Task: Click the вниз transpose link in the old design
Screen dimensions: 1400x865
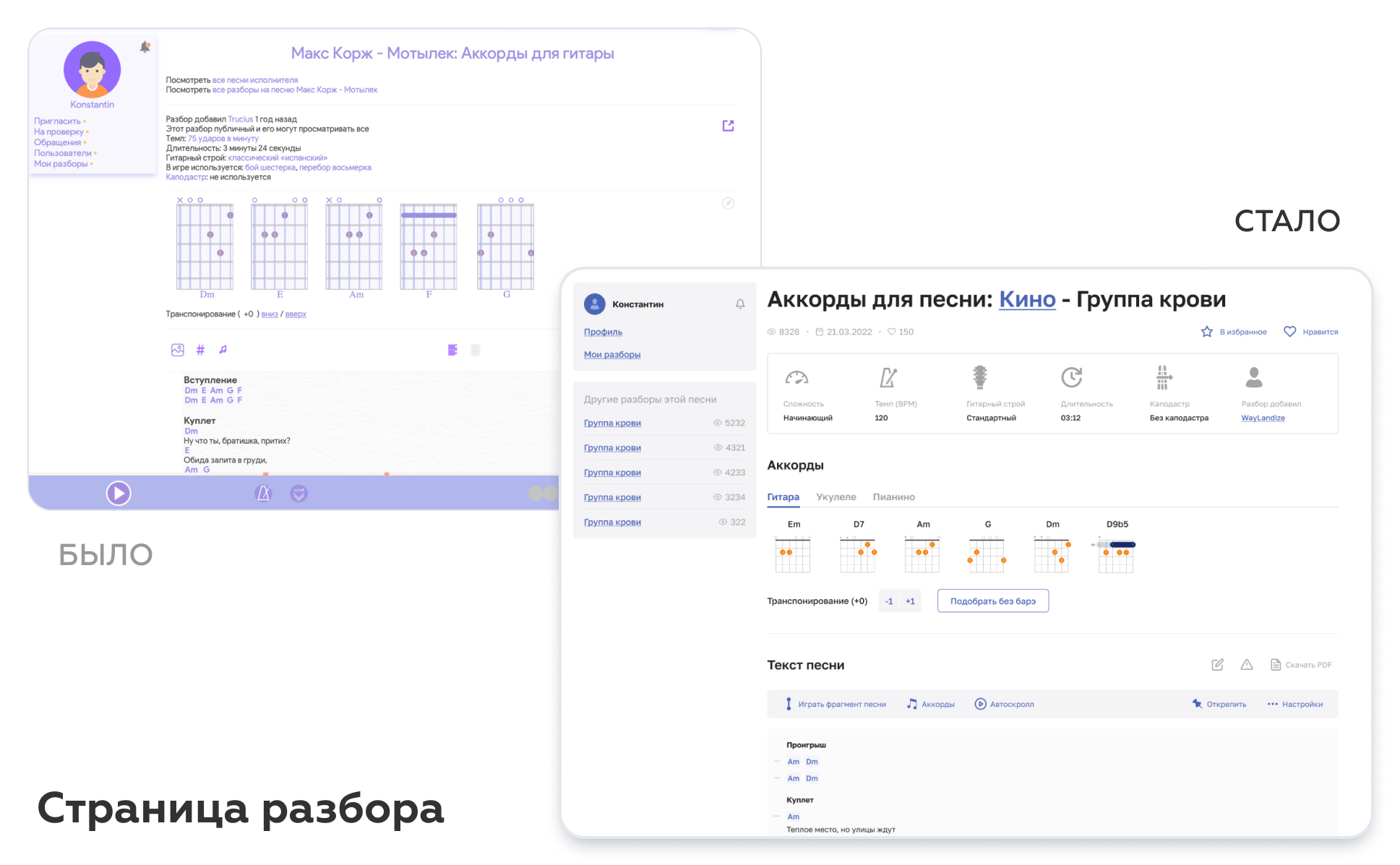Action: (x=270, y=314)
